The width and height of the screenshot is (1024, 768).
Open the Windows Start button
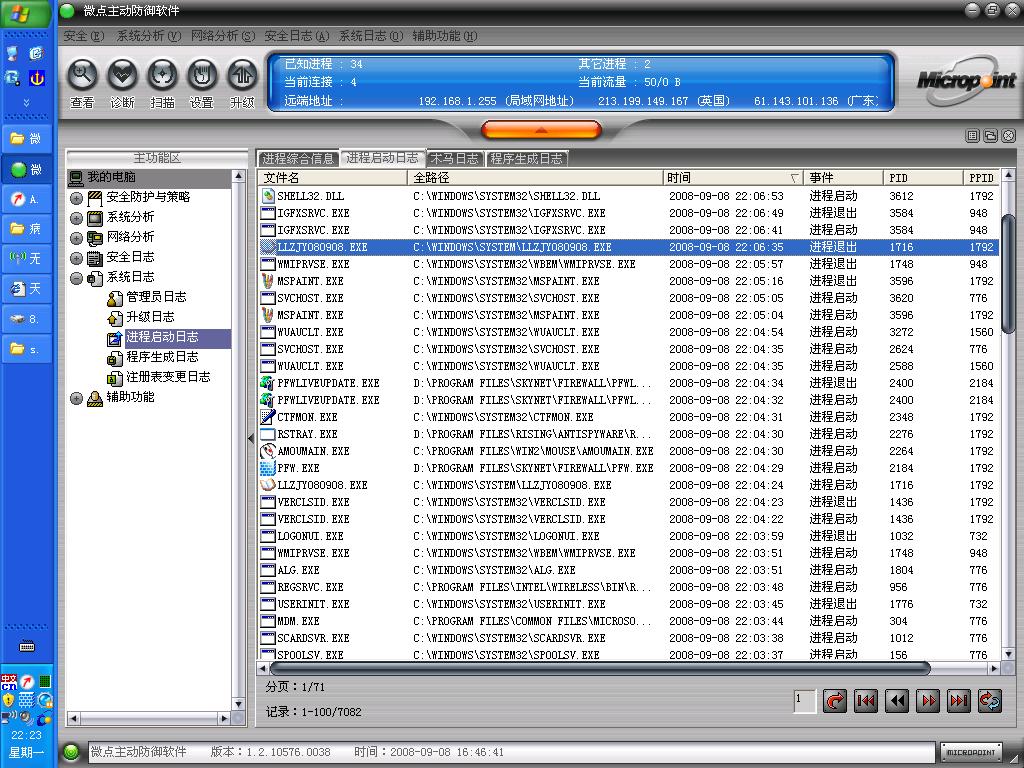point(25,13)
